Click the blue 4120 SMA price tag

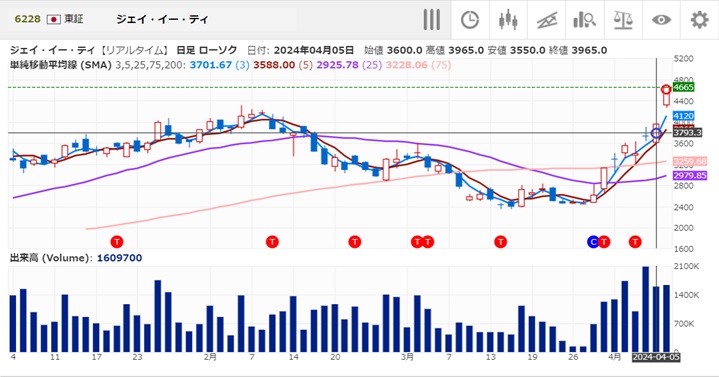point(683,116)
